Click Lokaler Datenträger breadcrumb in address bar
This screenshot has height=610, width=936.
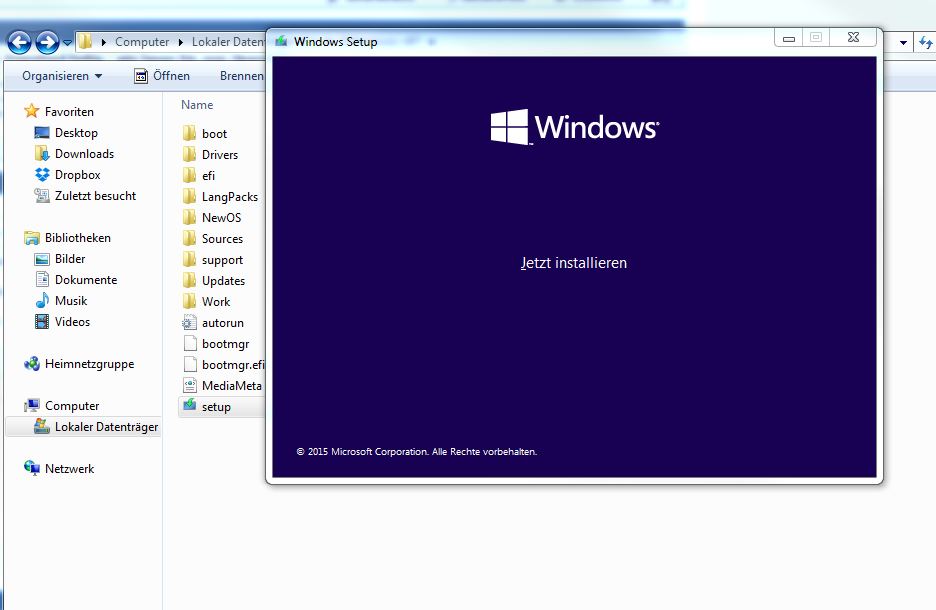coord(228,42)
